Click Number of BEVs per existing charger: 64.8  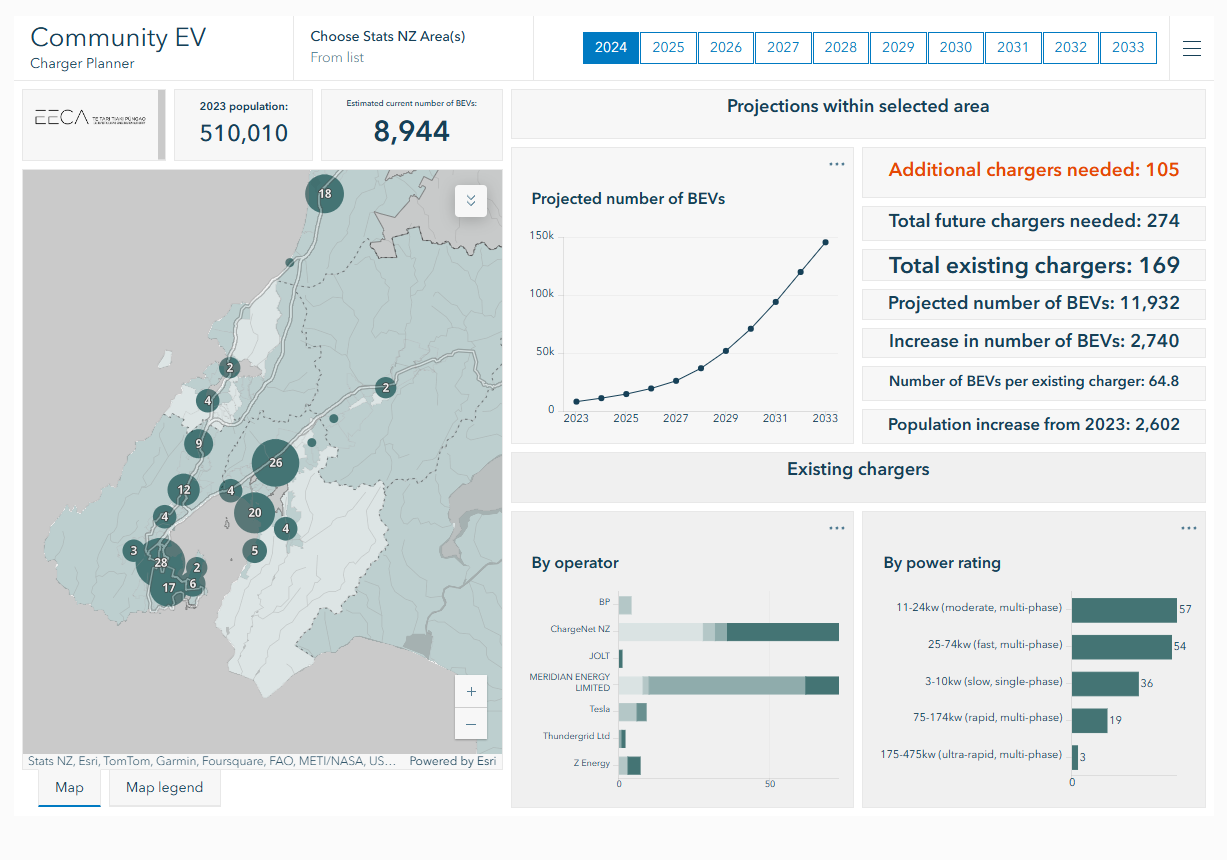tap(1034, 381)
